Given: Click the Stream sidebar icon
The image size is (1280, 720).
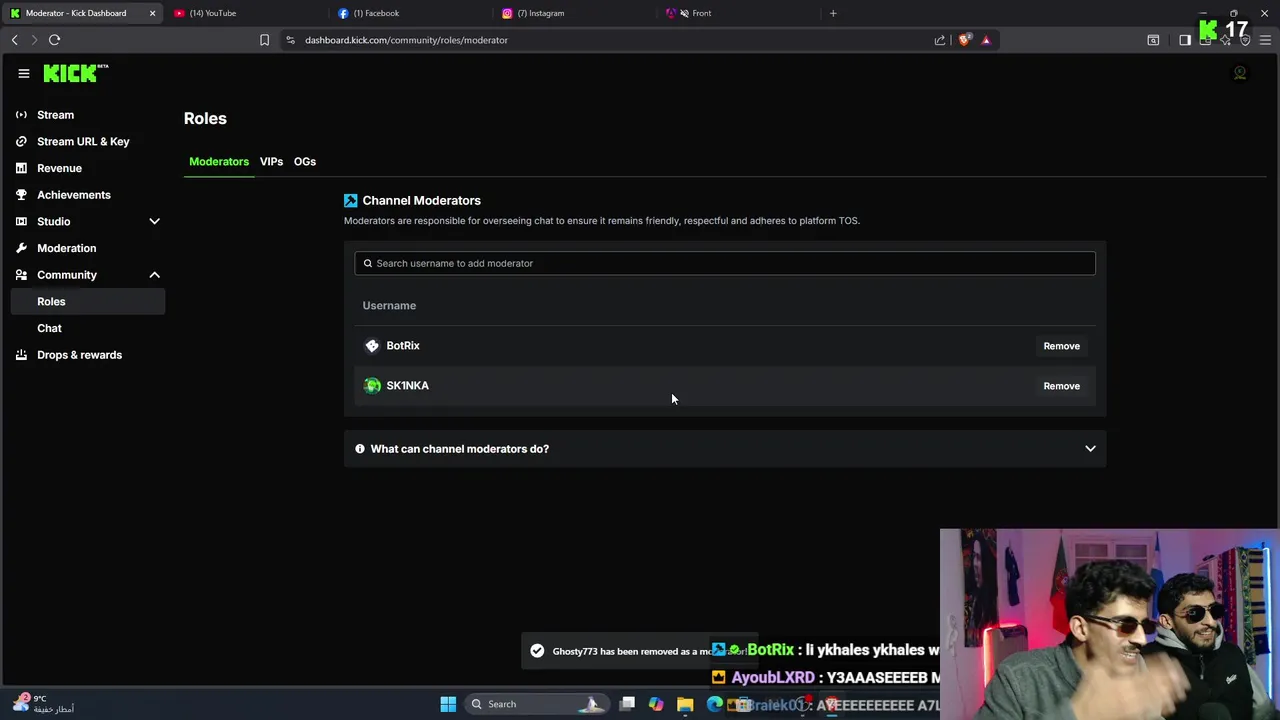Looking at the screenshot, I should pos(21,115).
